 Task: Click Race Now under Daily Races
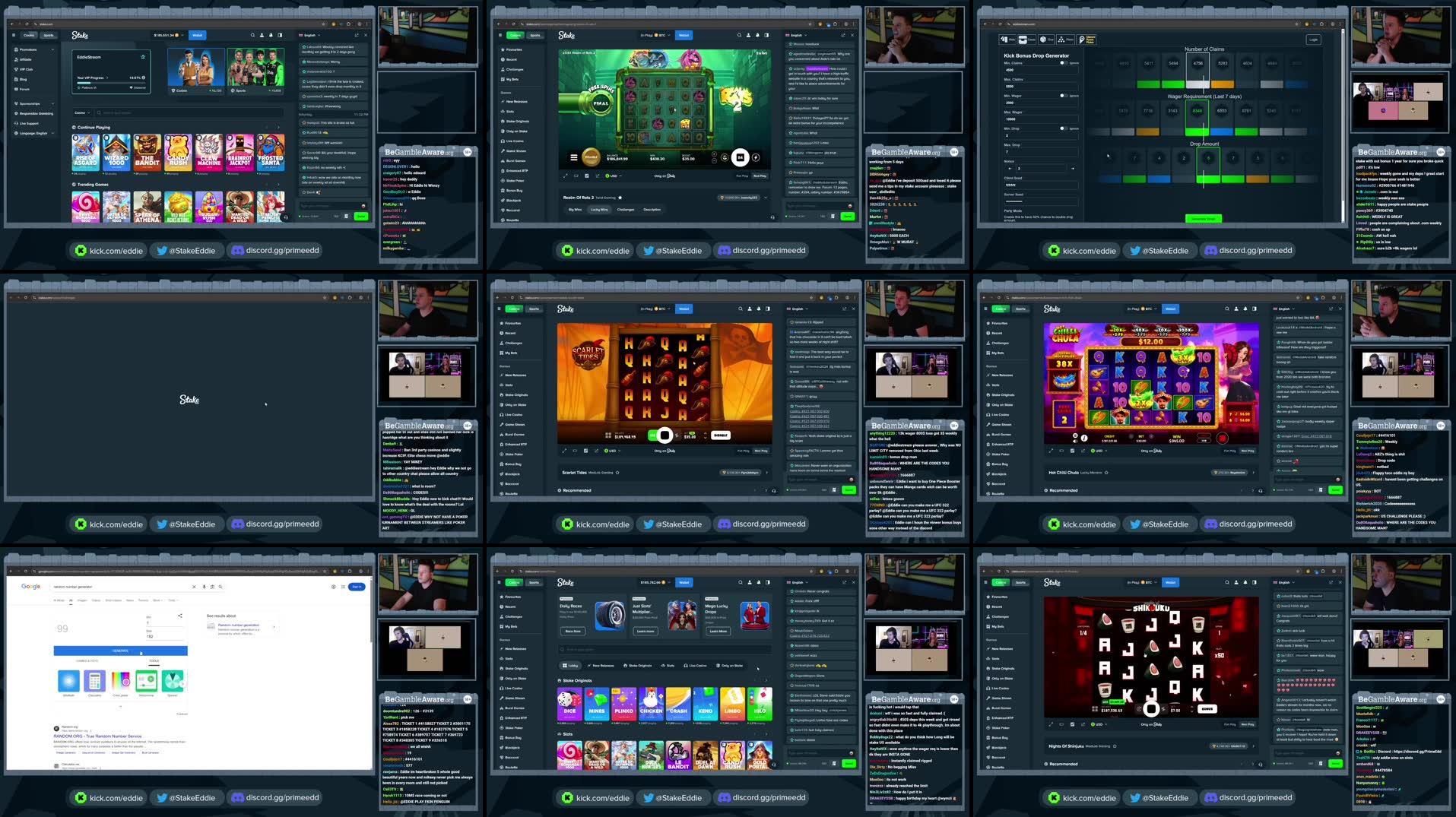573,632
